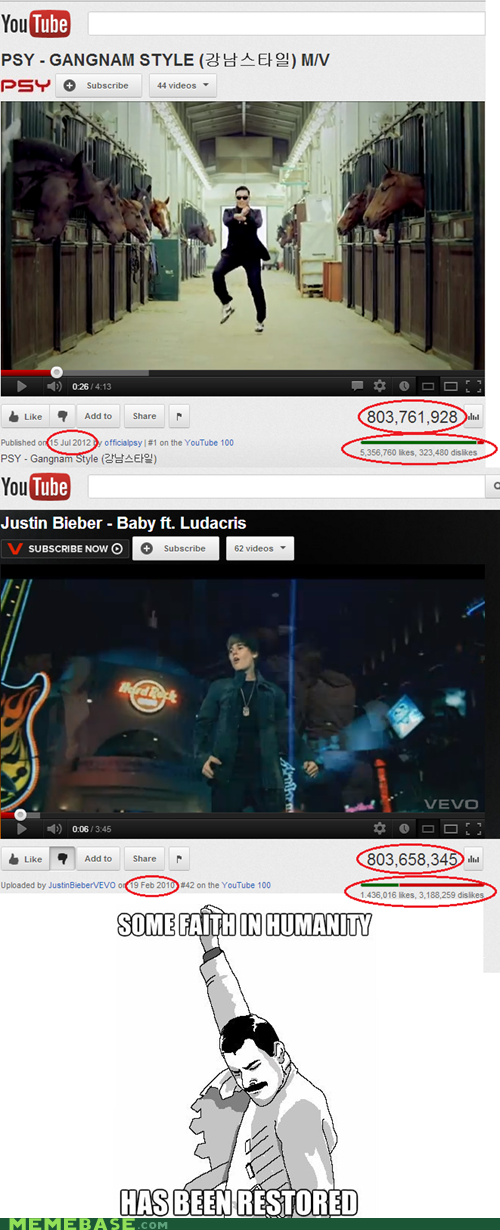Switch Baby video player to large size

pos(450,829)
